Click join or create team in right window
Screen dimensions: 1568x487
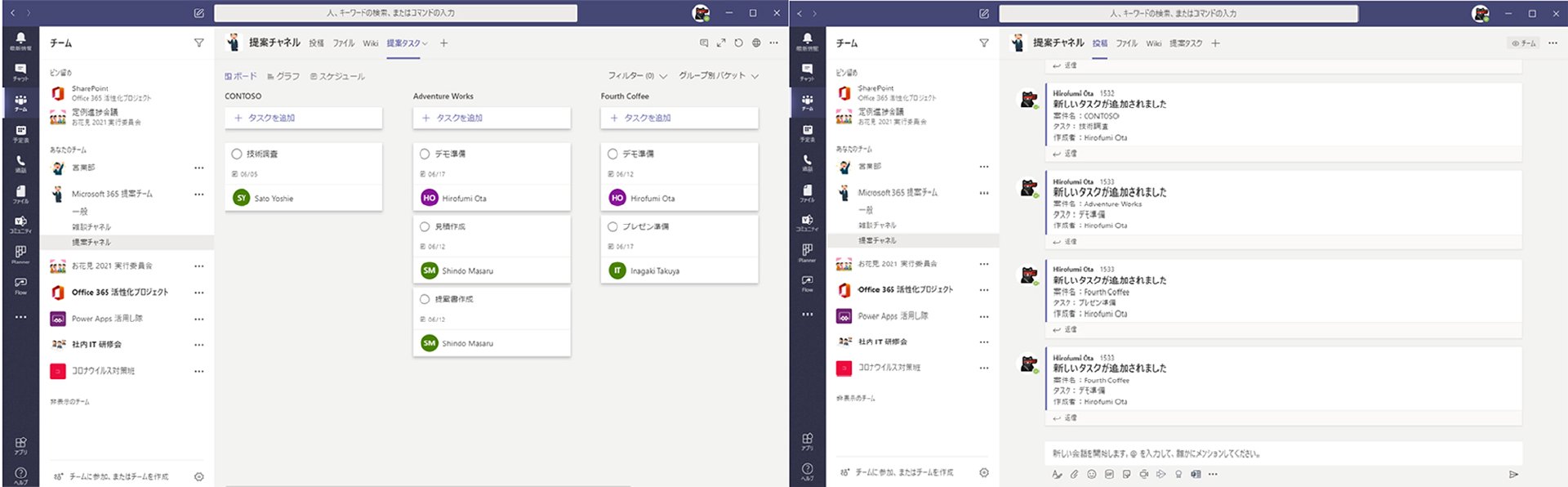pos(898,472)
